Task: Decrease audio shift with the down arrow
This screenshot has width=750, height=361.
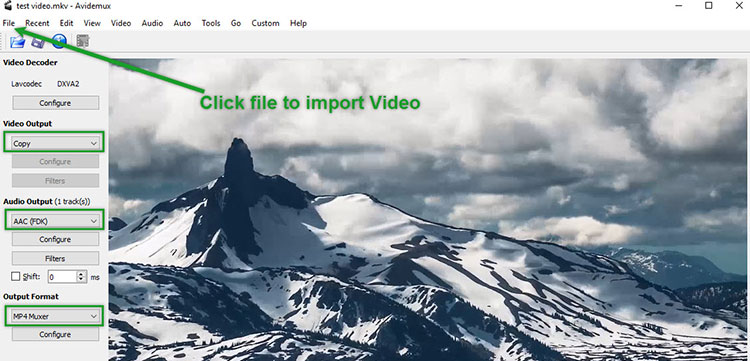Action: click(x=81, y=280)
